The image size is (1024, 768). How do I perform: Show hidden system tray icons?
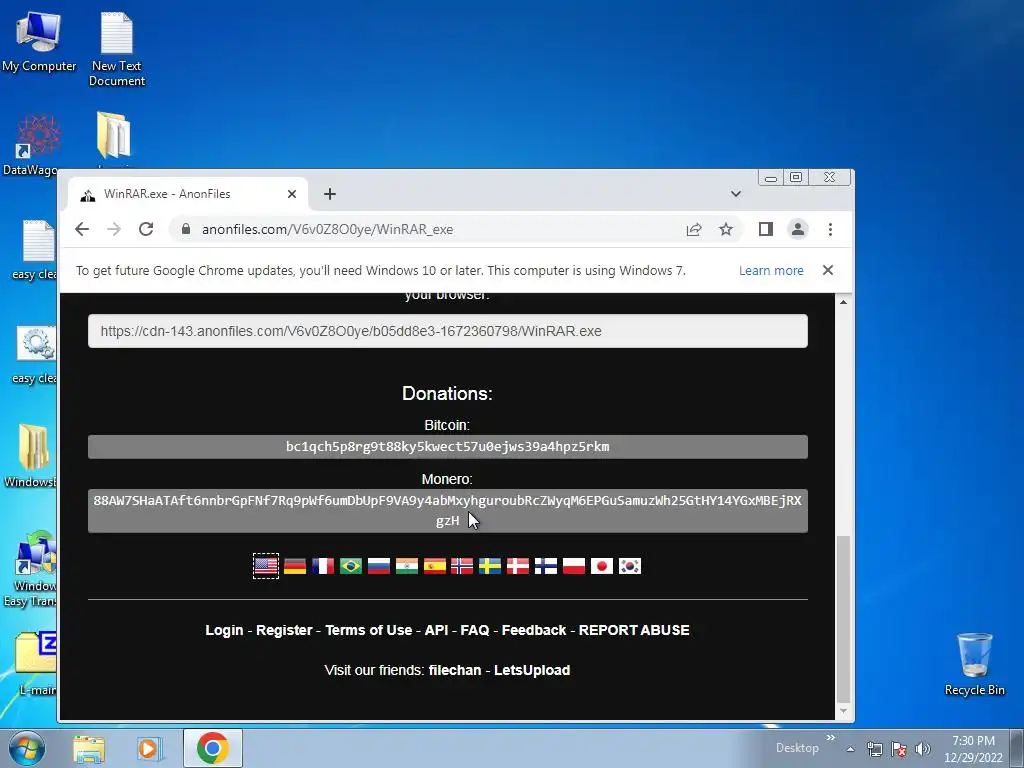(850, 749)
